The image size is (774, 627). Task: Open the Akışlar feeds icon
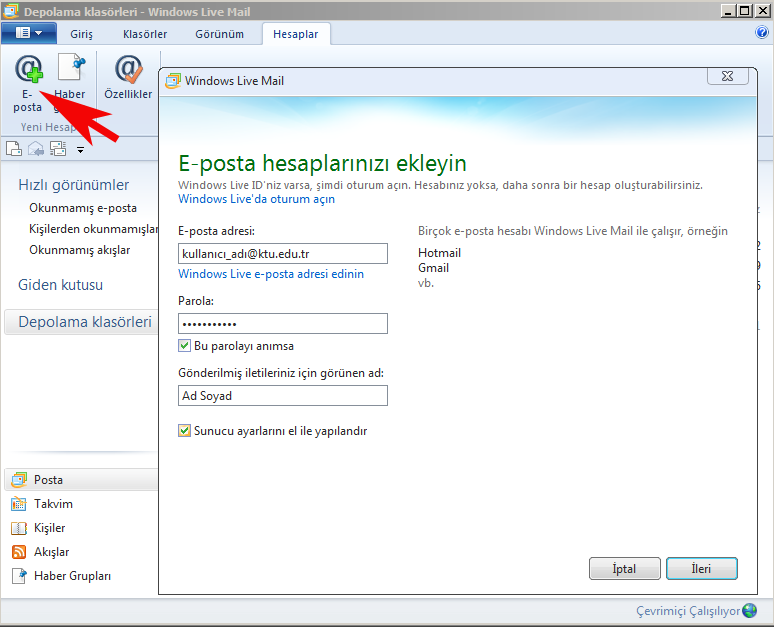(x=19, y=552)
